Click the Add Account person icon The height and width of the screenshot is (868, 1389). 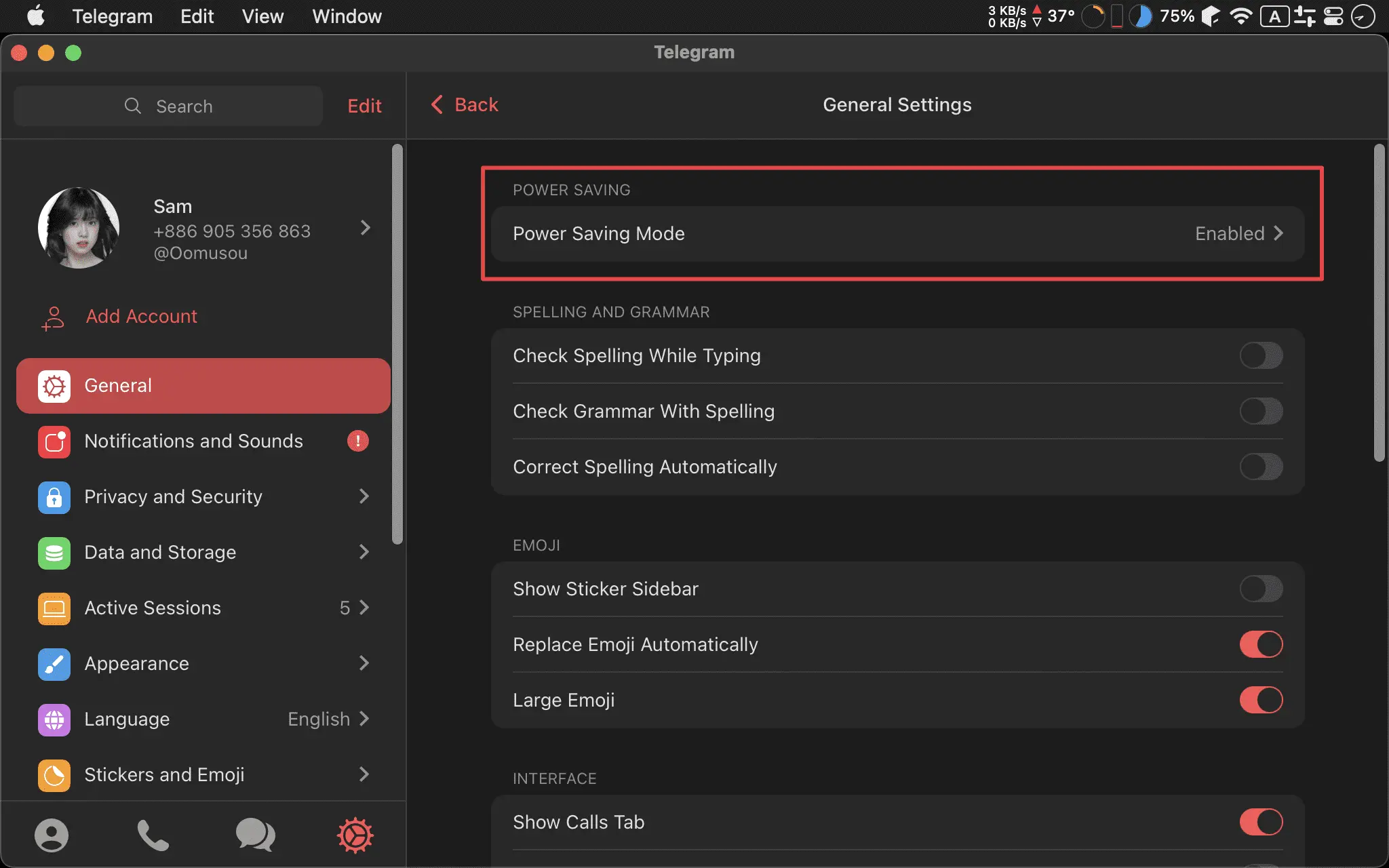pos(53,317)
